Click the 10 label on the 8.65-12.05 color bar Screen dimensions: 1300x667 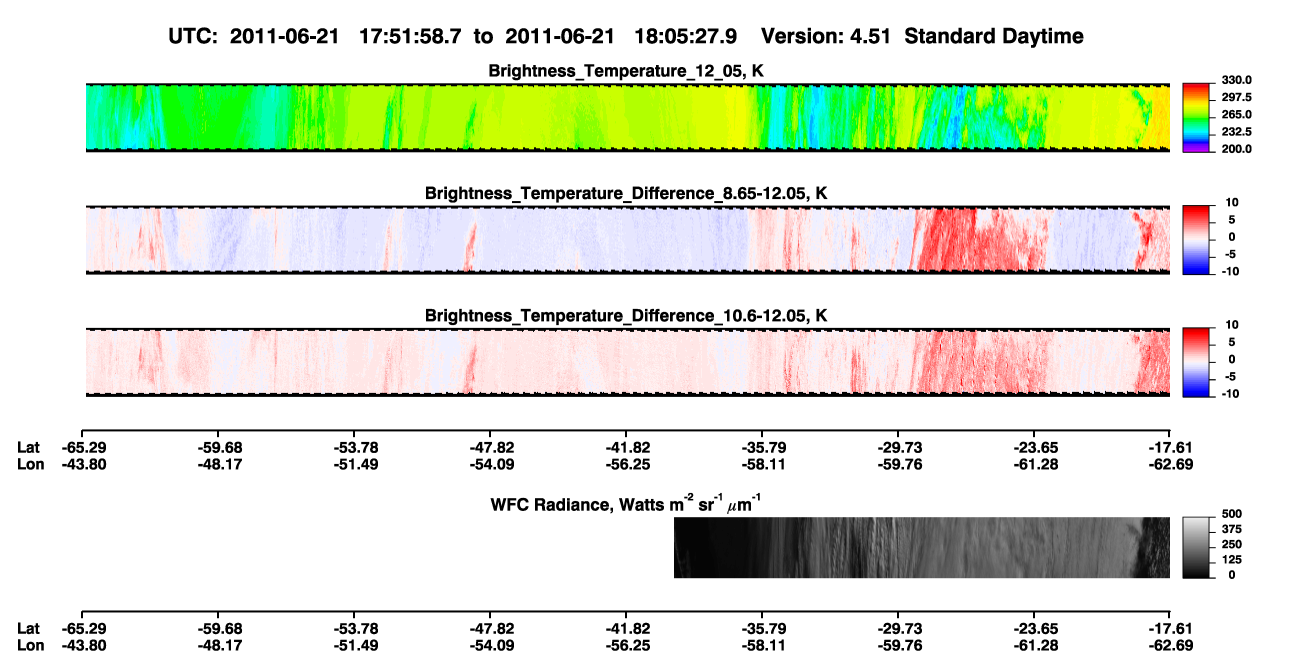[x=1232, y=203]
